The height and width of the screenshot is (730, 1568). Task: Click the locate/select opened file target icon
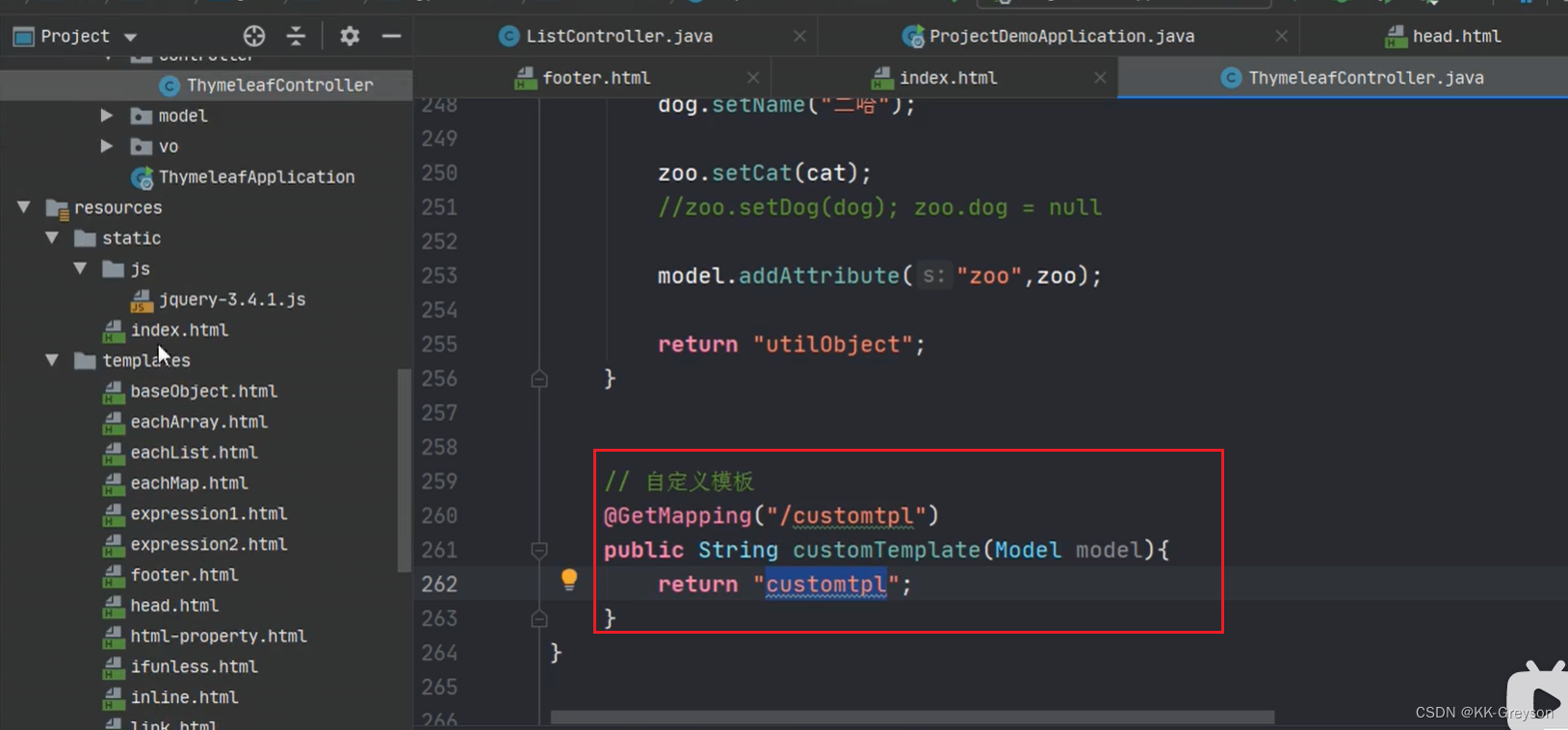click(x=254, y=37)
